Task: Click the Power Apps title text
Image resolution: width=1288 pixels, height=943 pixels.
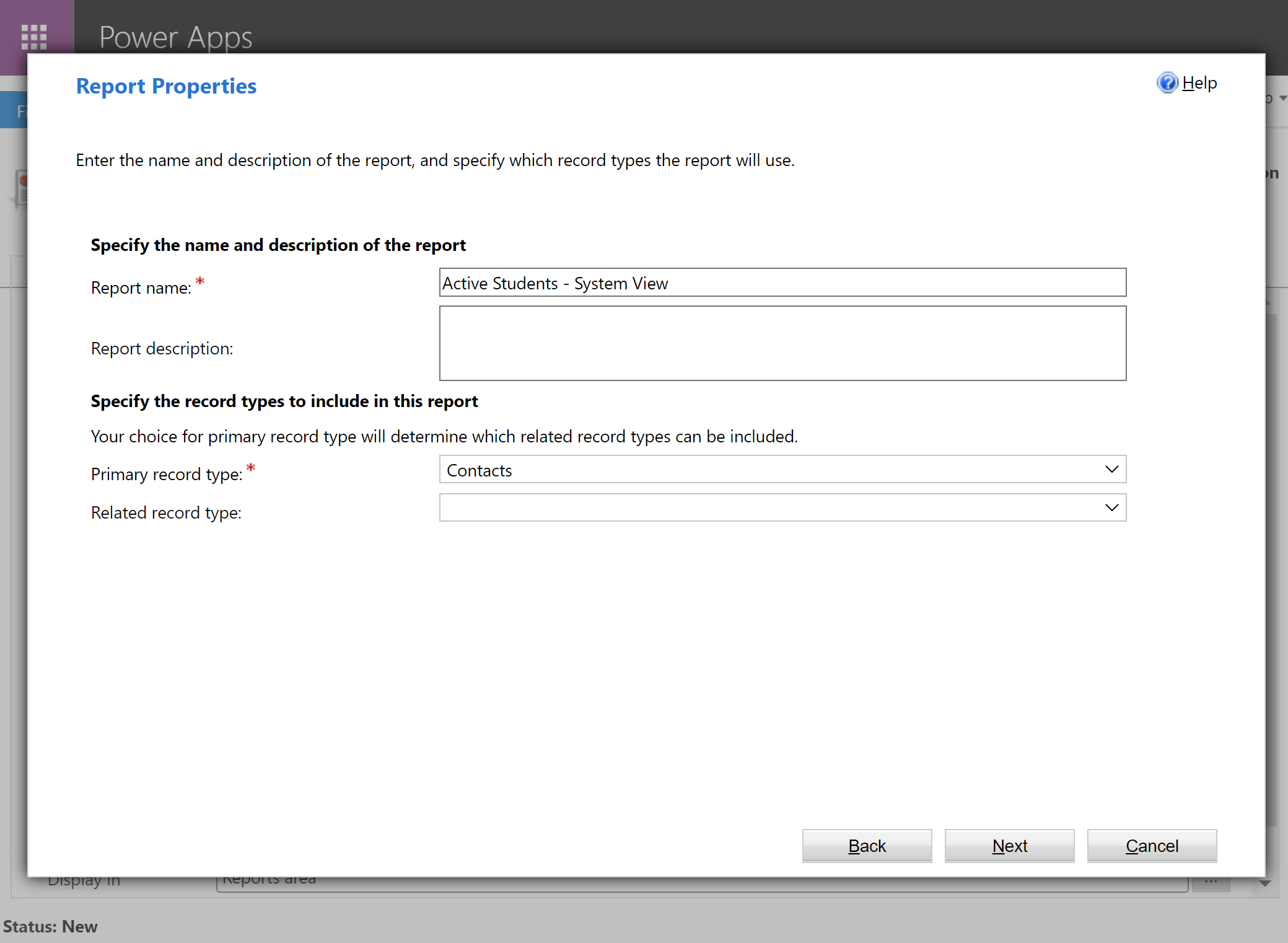Action: pos(176,37)
